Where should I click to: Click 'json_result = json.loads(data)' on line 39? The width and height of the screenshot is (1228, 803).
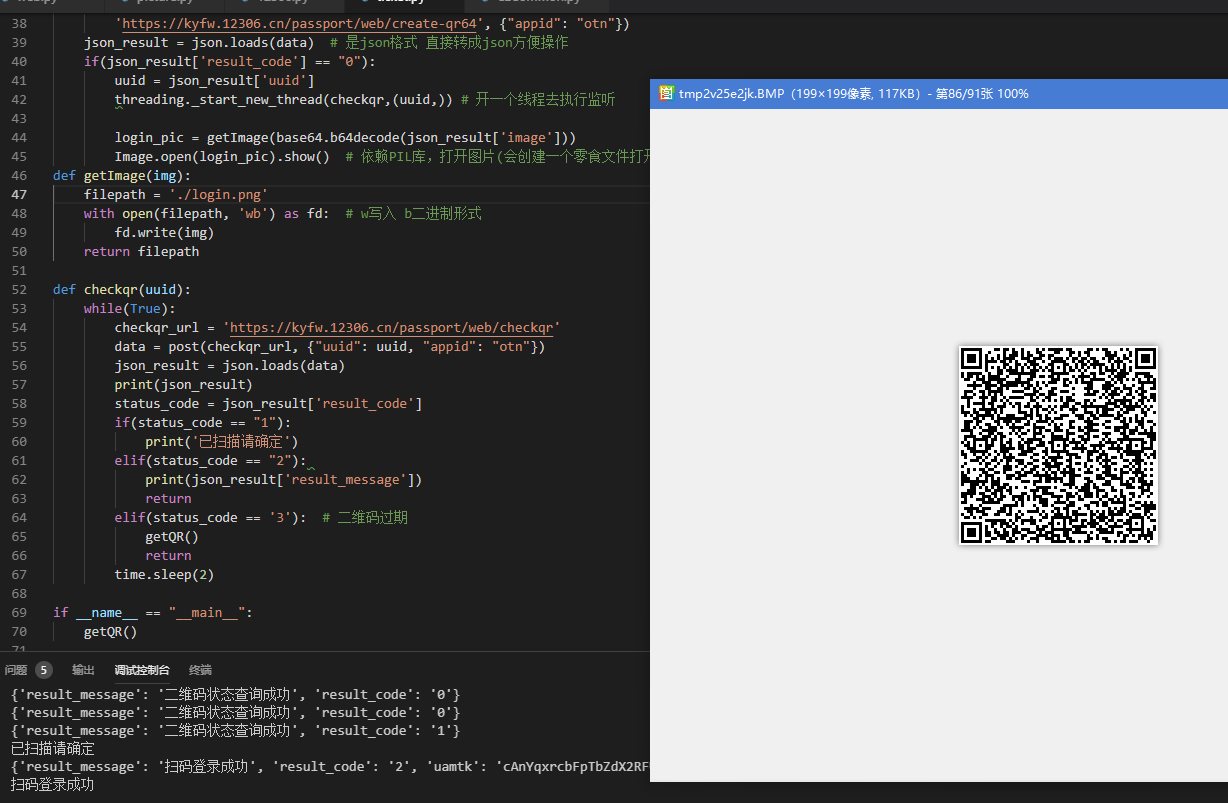pyautogui.click(x=199, y=43)
